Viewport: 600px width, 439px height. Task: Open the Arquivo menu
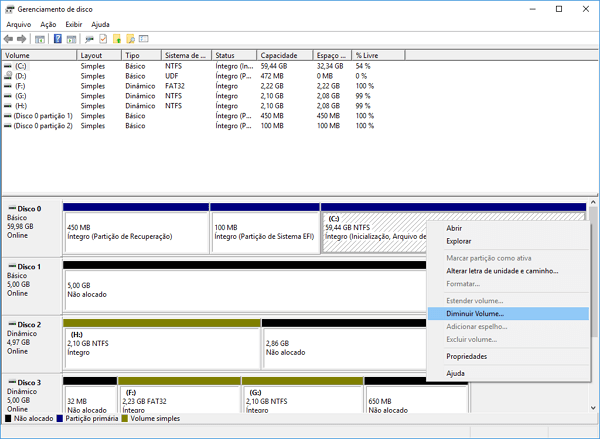(x=19, y=23)
